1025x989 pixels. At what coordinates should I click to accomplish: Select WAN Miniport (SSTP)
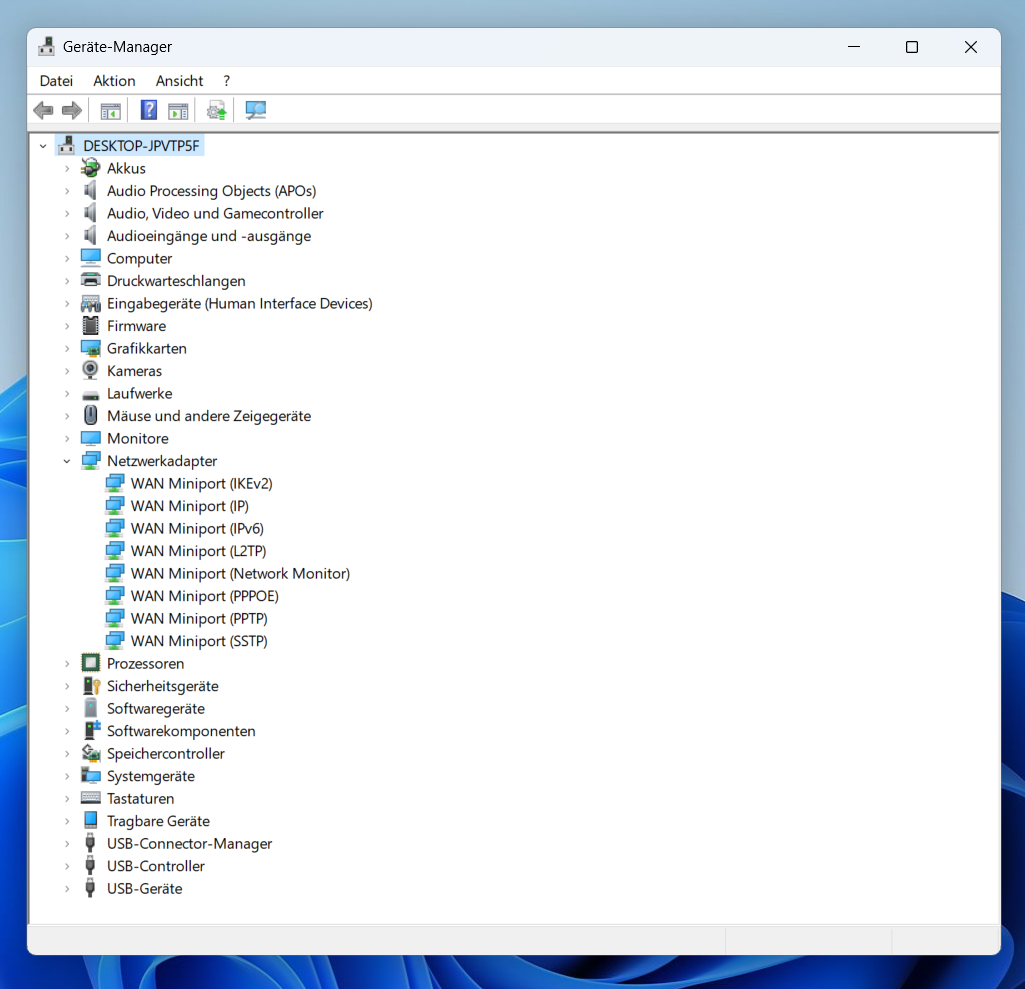pos(199,641)
